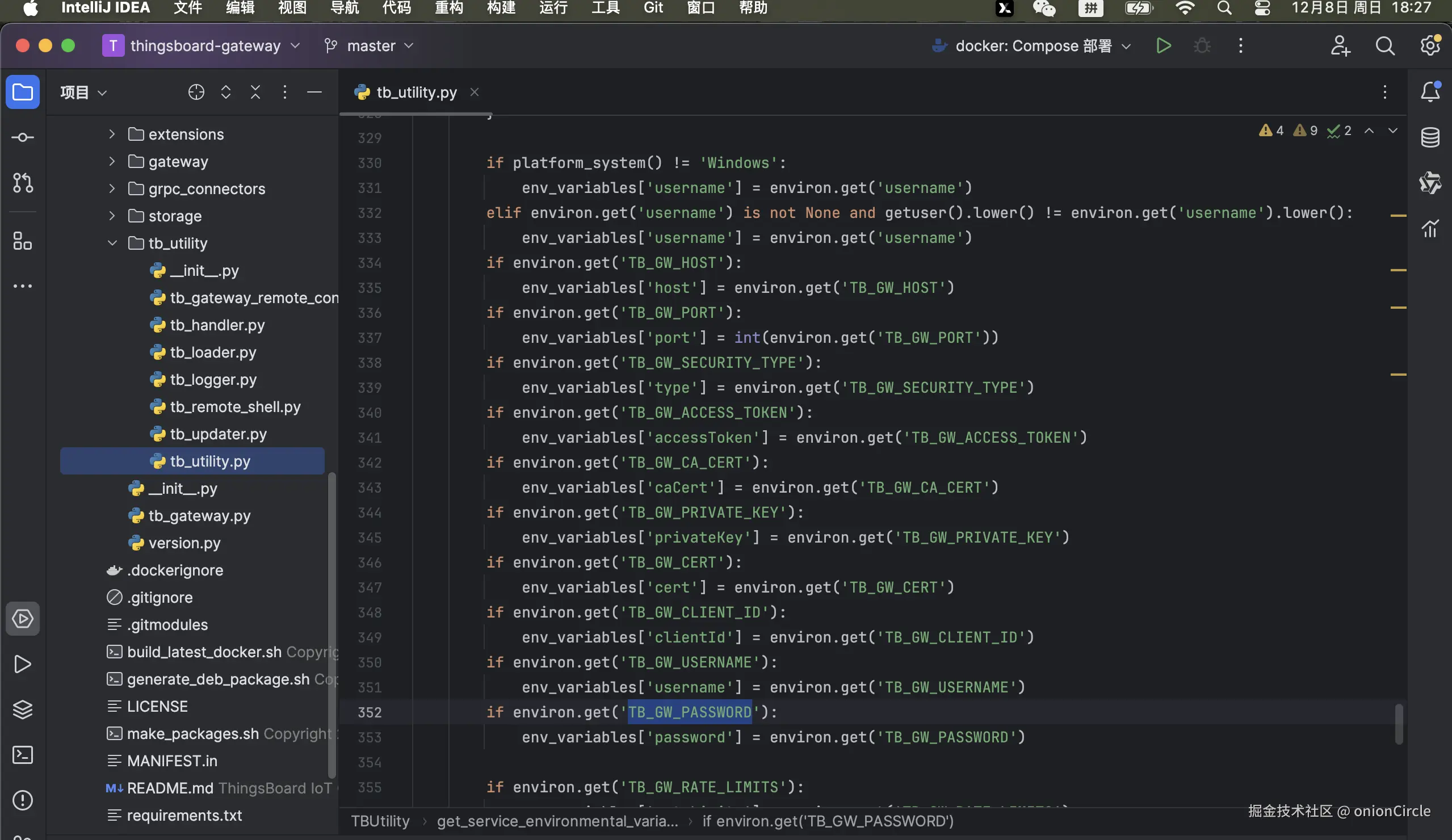Screen dimensions: 1452x840
Task: Open the Pull Requests tool window
Action: (23, 183)
